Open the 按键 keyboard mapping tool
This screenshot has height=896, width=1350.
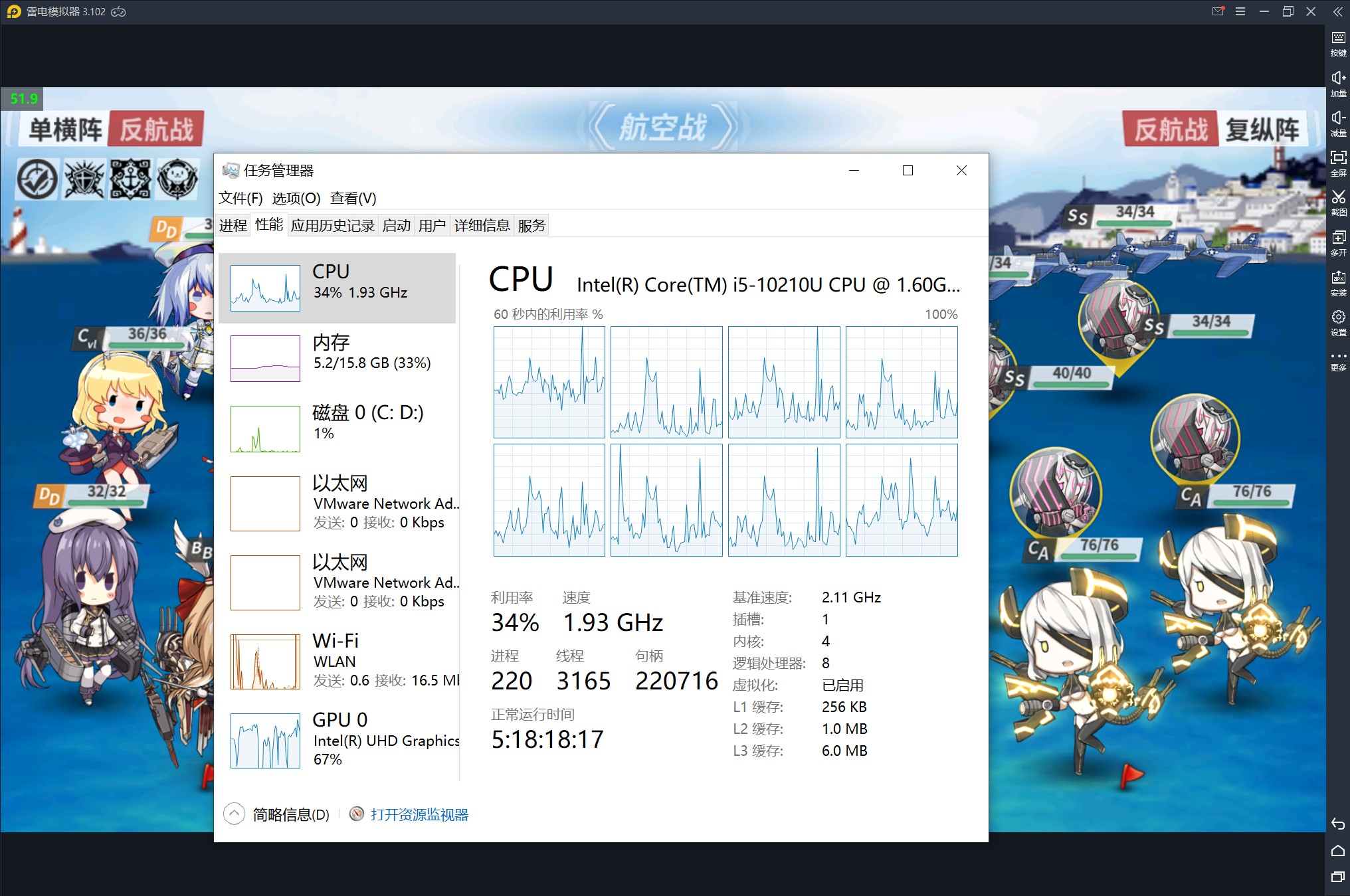pyautogui.click(x=1338, y=43)
